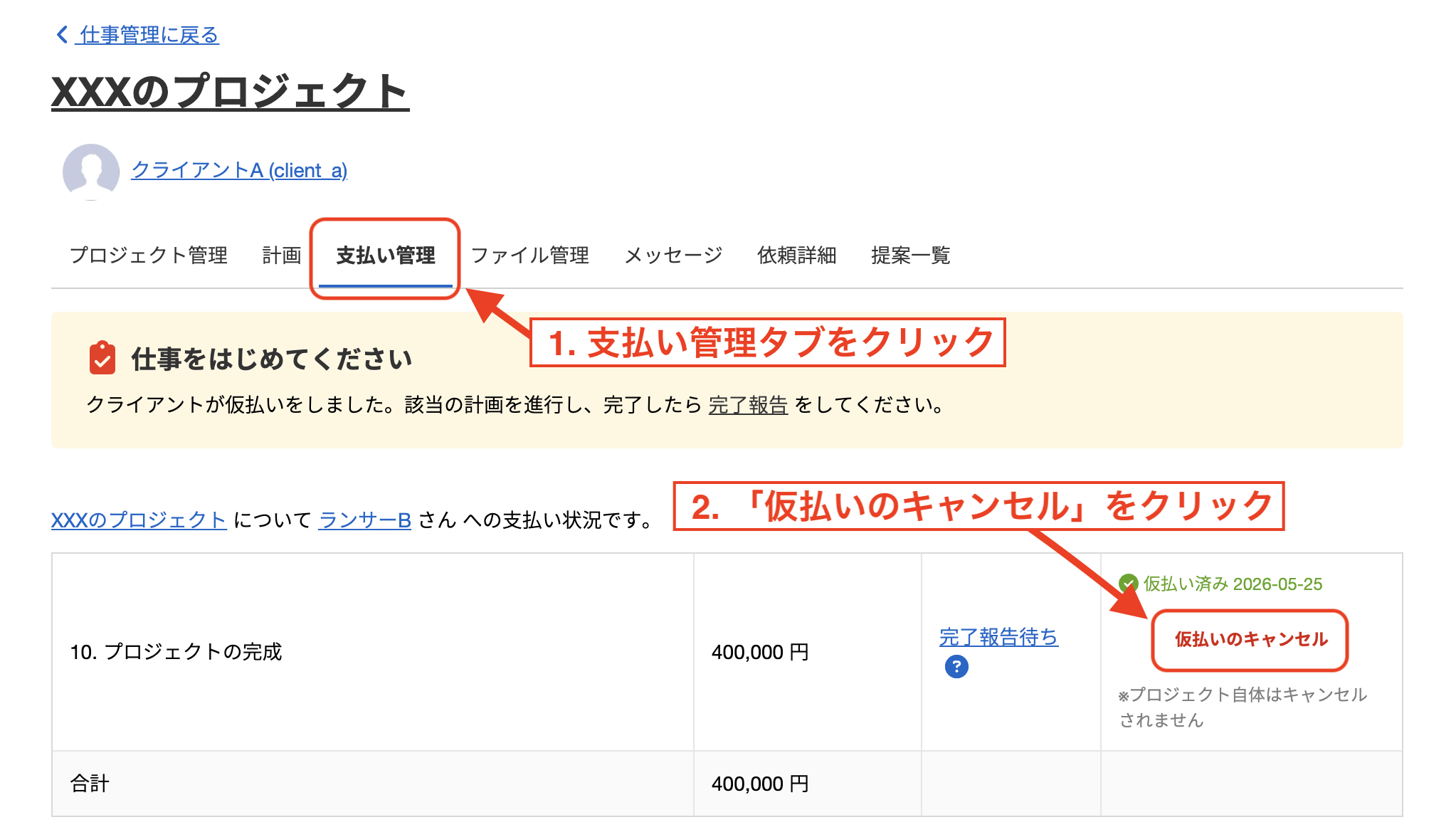Open XXXのプロジェクト link above the payment table
Image resolution: width=1456 pixels, height=837 pixels.
pyautogui.click(x=139, y=520)
